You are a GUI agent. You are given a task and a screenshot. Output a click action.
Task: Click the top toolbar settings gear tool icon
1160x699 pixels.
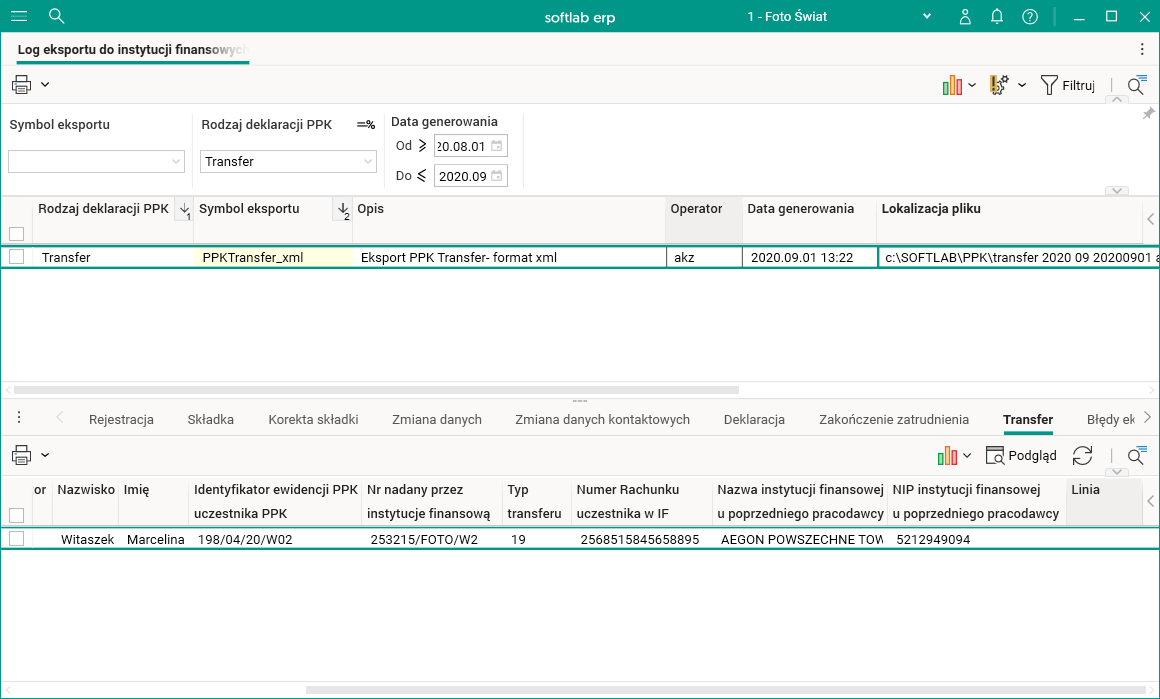click(x=999, y=85)
